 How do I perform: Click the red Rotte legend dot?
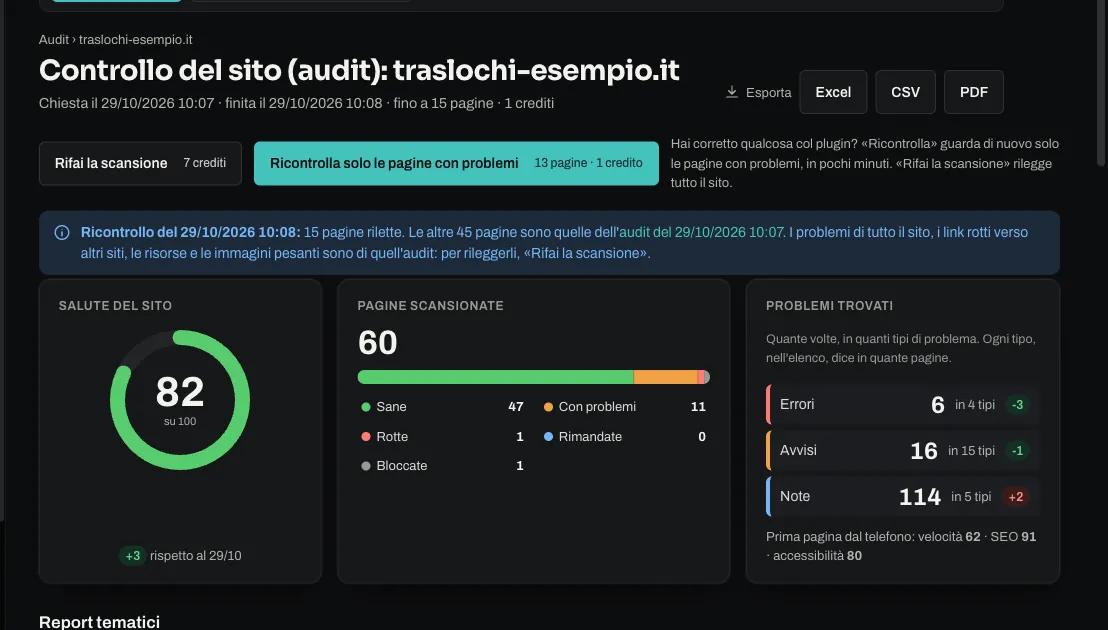pyautogui.click(x=366, y=436)
